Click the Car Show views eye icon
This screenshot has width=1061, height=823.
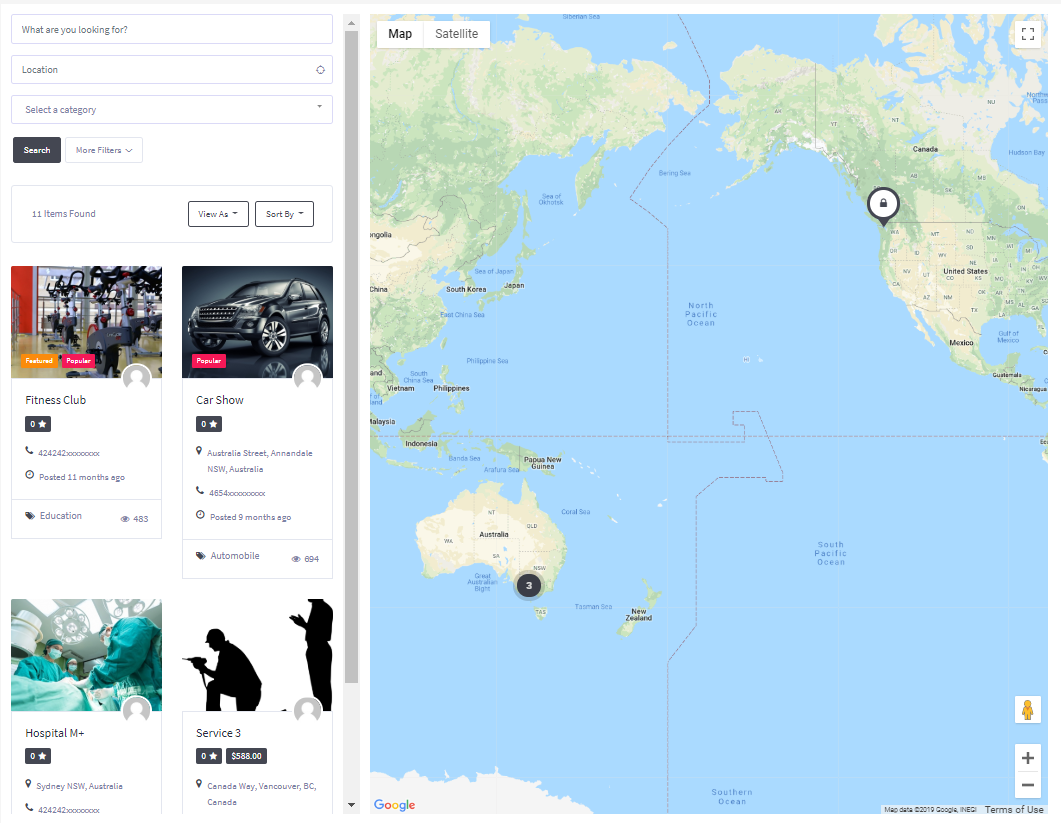tap(296, 559)
